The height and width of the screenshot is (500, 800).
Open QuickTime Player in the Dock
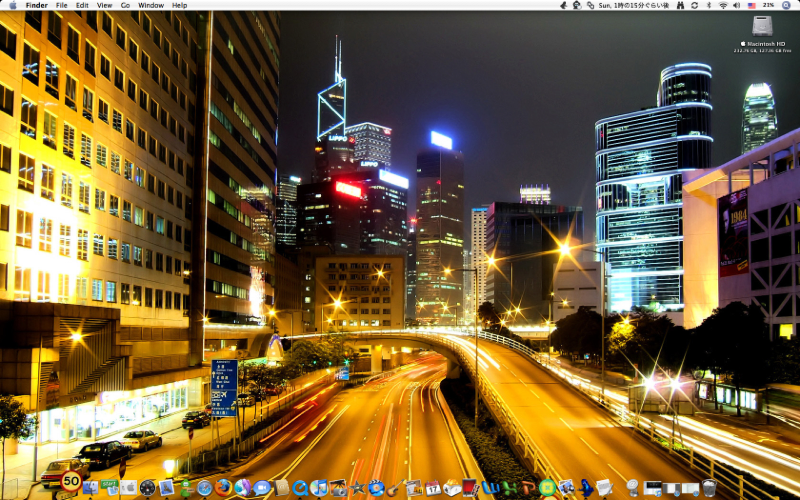point(299,488)
